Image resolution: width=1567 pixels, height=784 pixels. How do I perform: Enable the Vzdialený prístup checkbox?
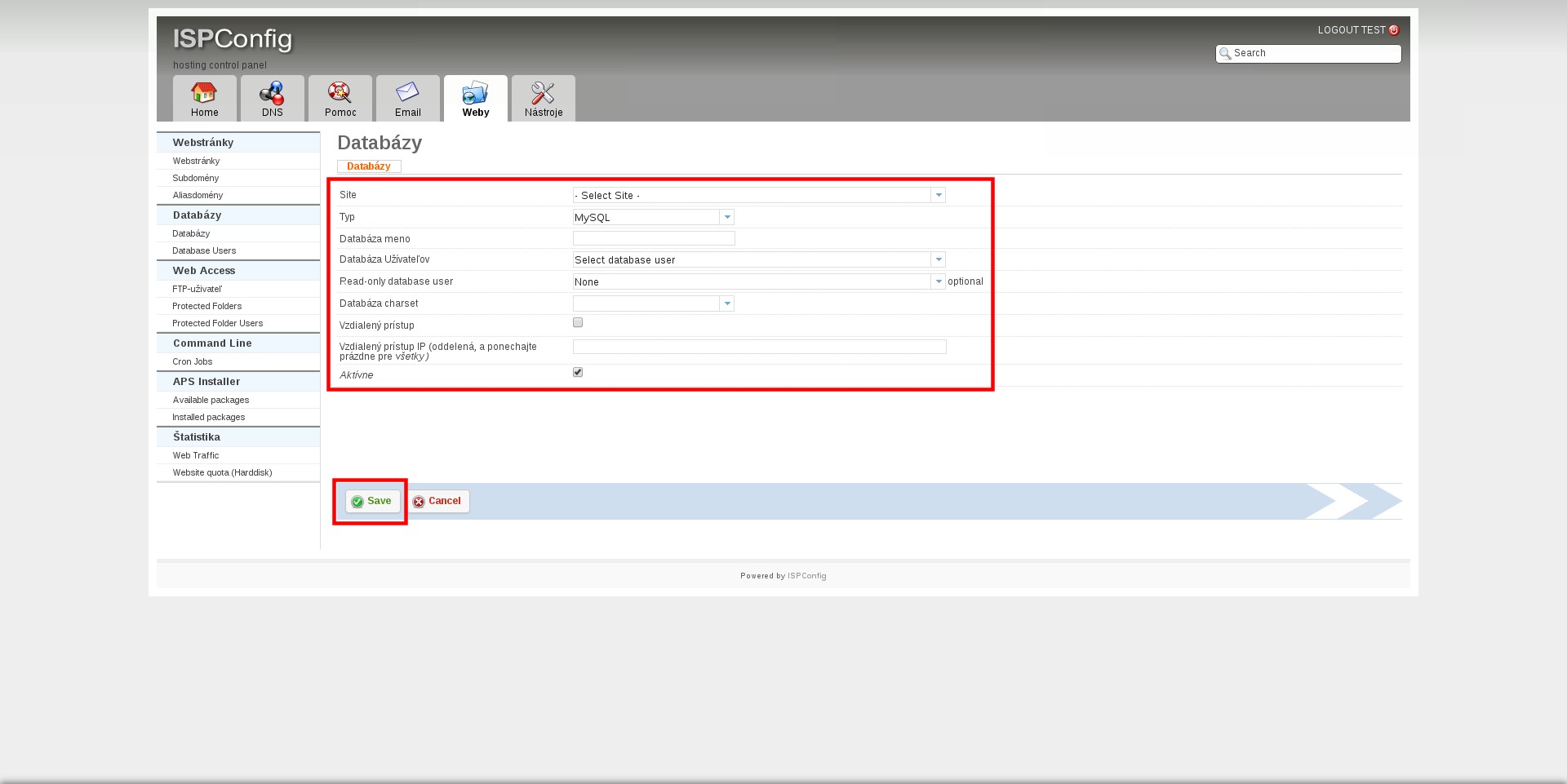[x=578, y=323]
